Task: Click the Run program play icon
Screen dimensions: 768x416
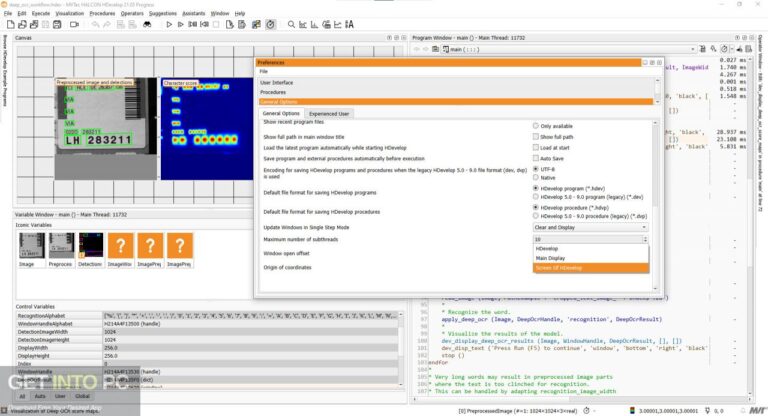Action: pos(169,24)
